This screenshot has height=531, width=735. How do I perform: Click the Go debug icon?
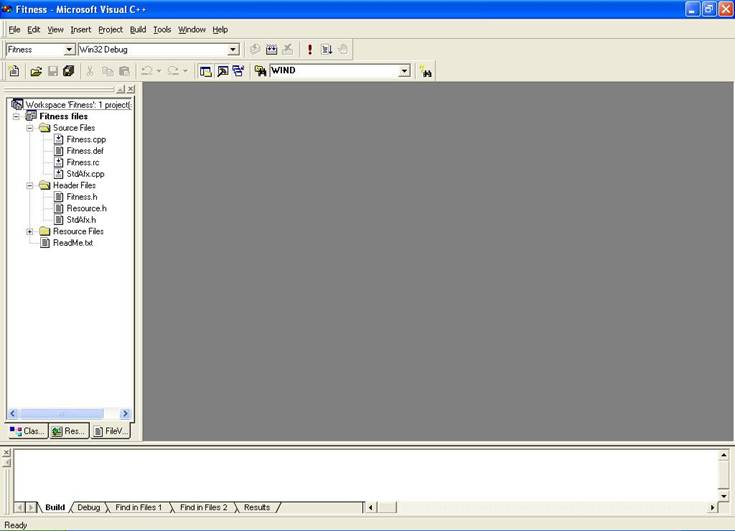click(x=326, y=49)
